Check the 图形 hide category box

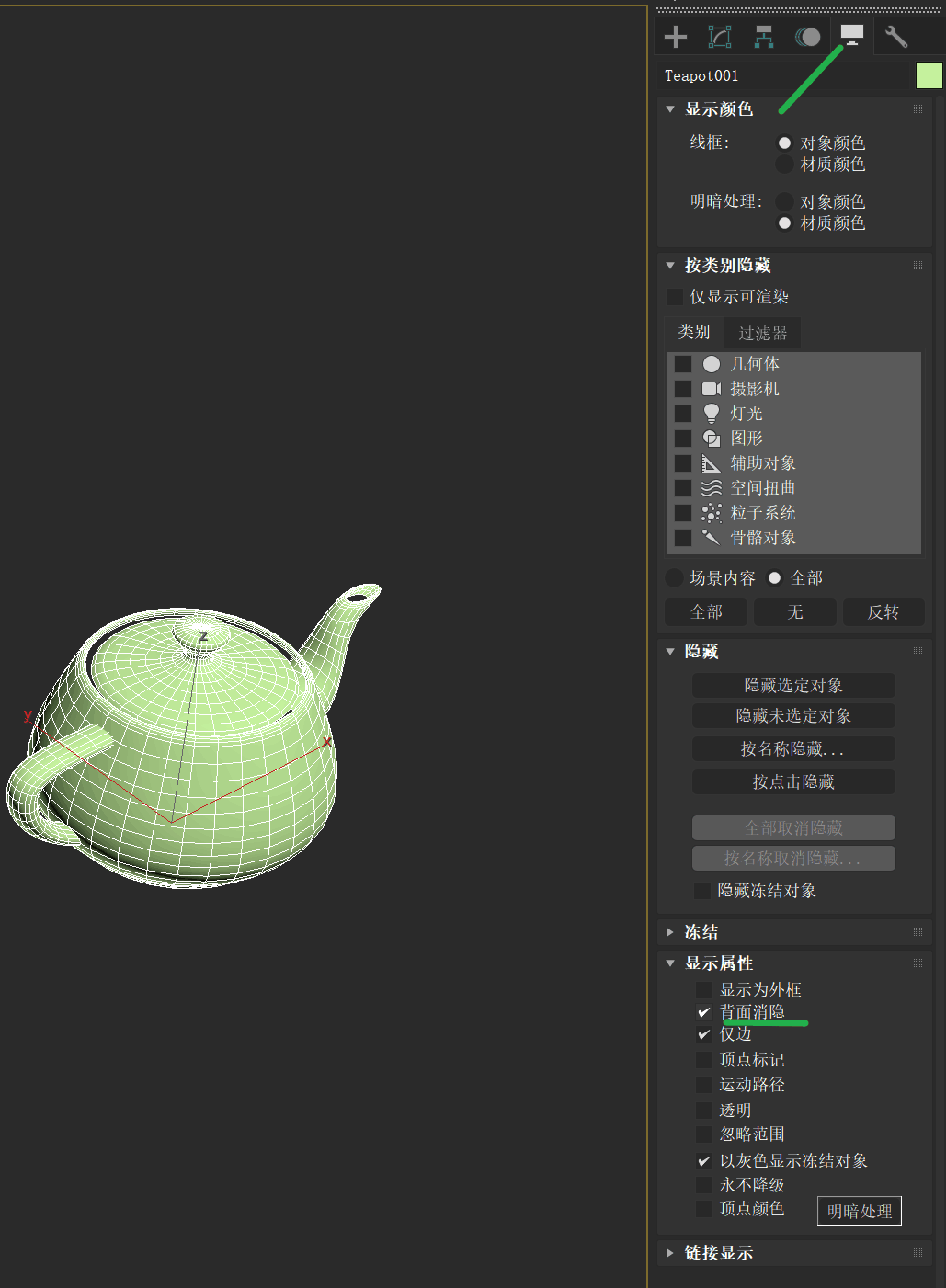tap(683, 439)
